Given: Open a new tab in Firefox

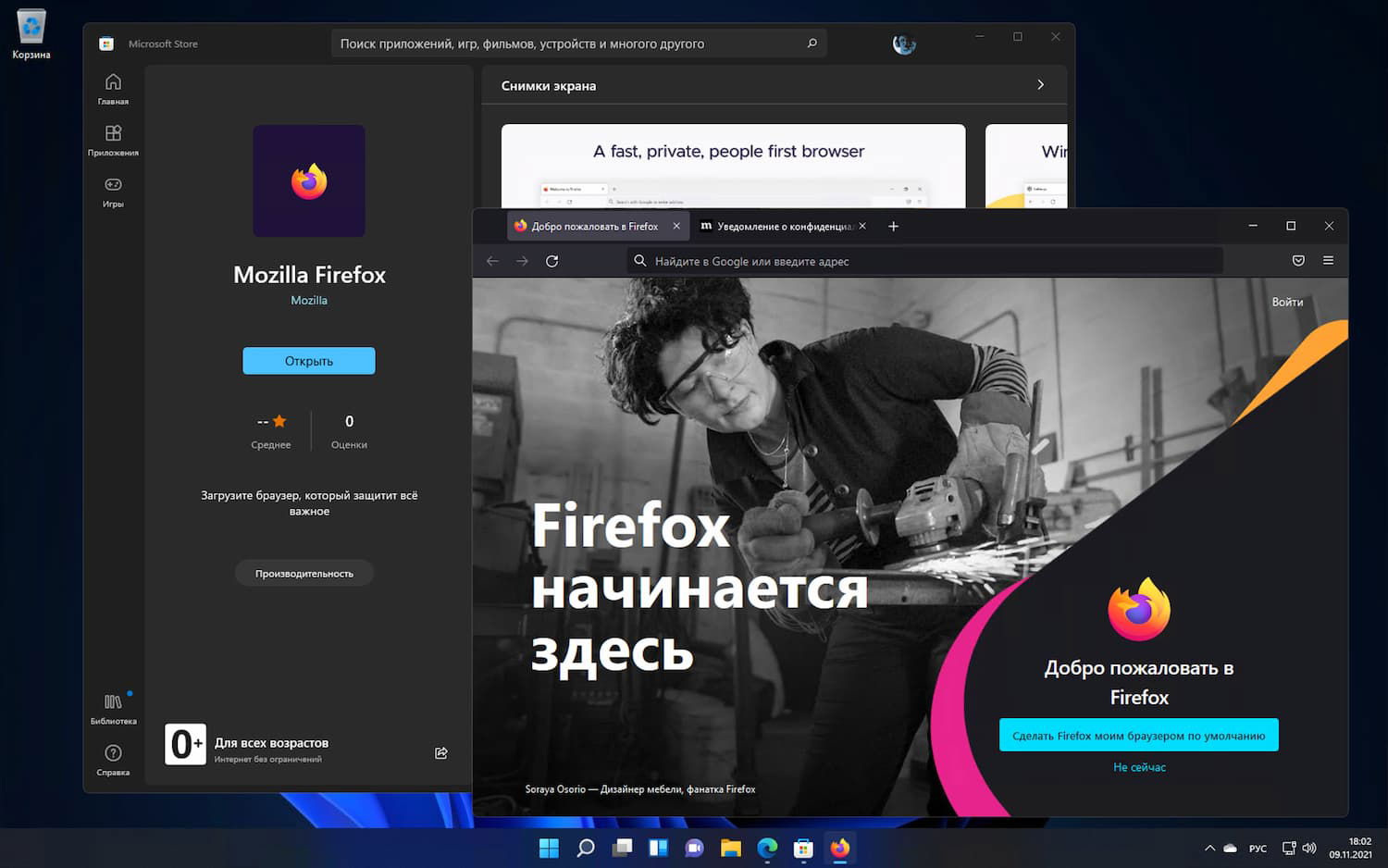Looking at the screenshot, I should [893, 226].
